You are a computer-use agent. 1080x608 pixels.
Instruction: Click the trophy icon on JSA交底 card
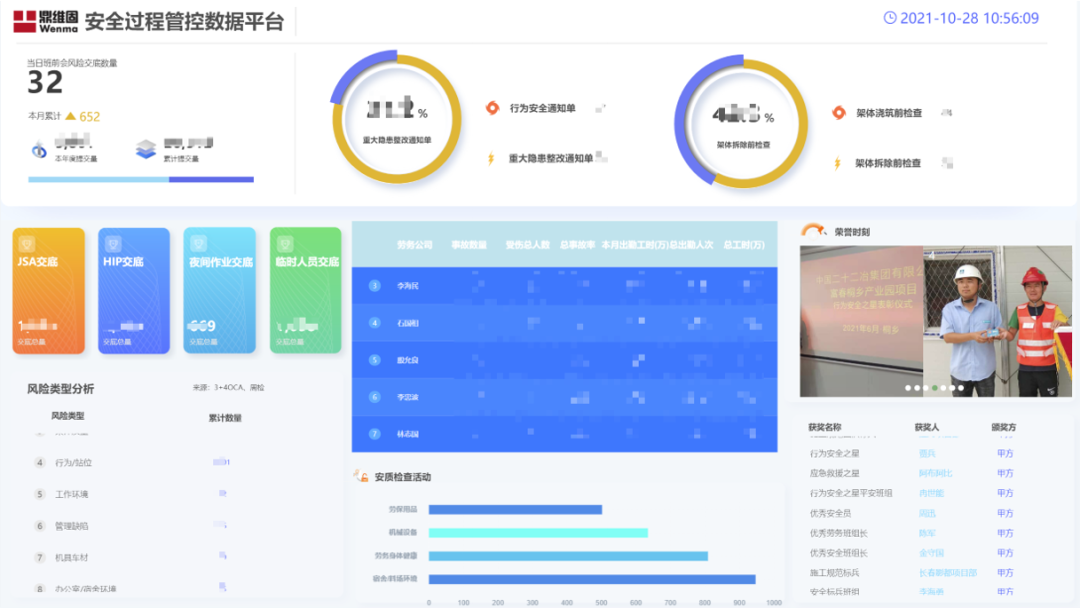coord(27,243)
